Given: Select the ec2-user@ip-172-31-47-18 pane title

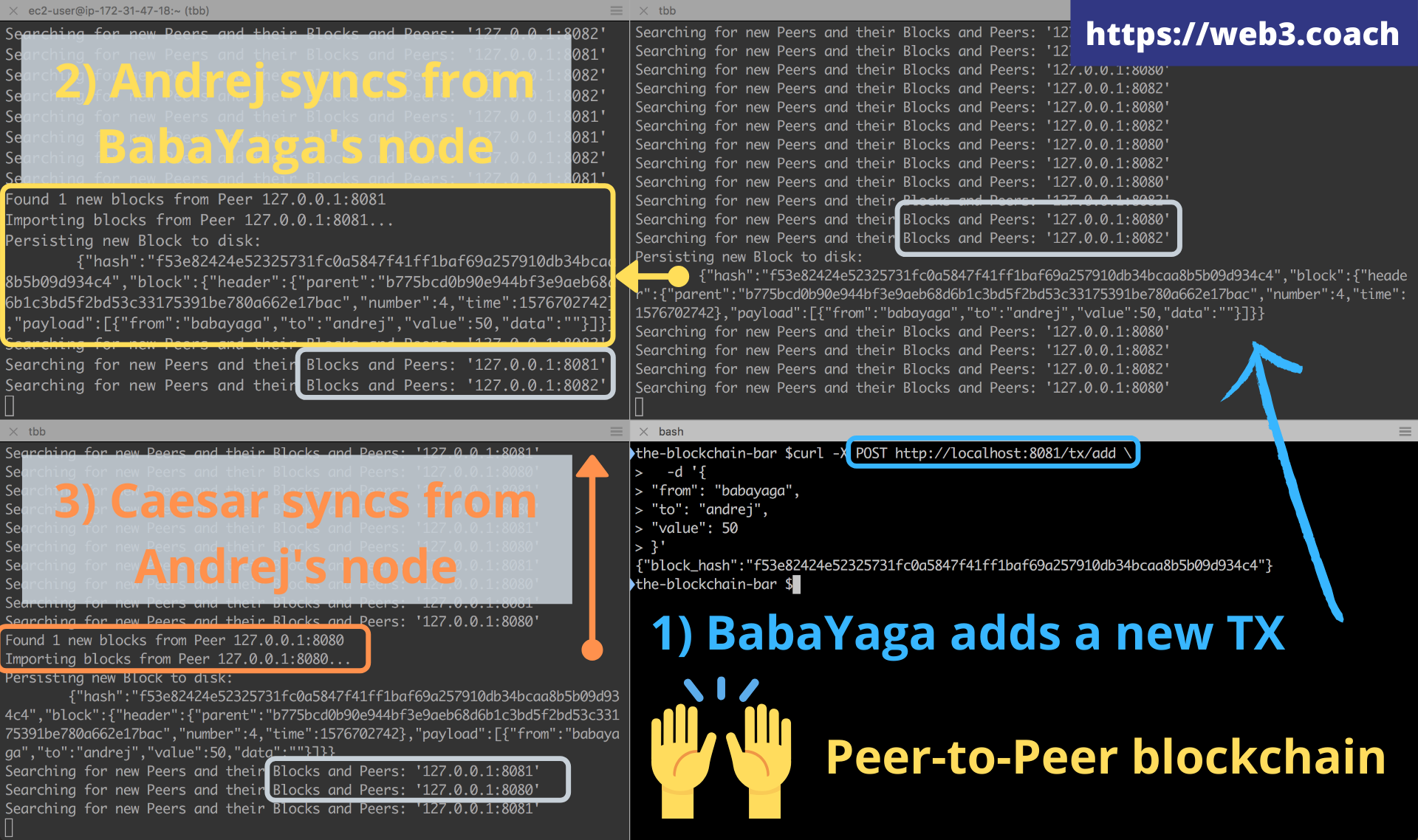Looking at the screenshot, I should pos(118,10).
